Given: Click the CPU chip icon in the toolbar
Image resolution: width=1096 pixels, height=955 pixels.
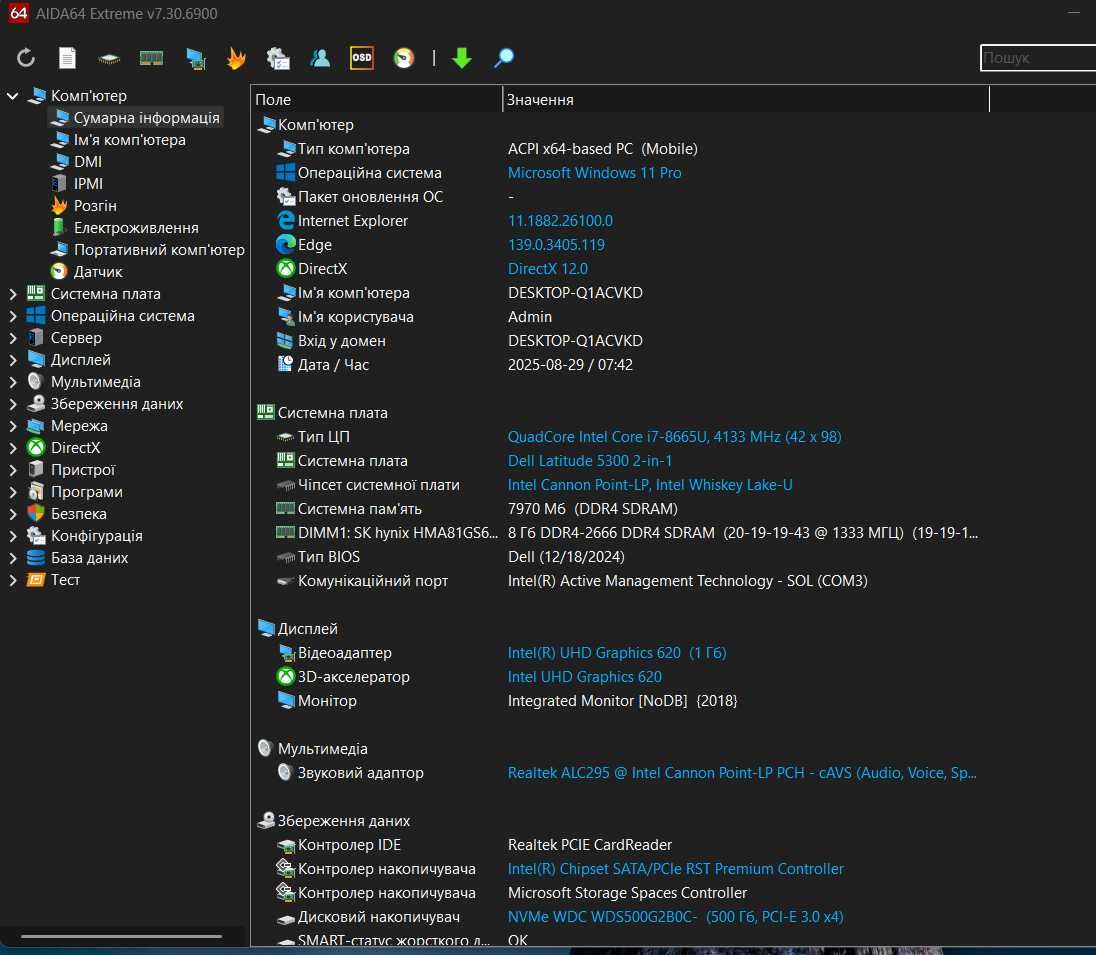Looking at the screenshot, I should pos(109,59).
